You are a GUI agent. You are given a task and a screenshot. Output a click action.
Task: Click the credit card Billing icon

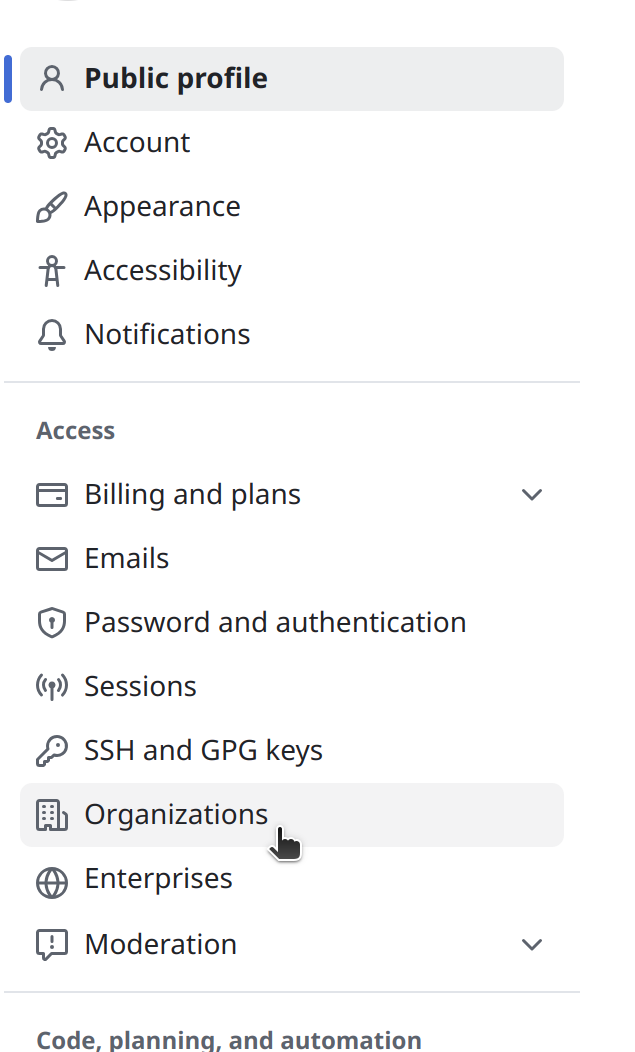pyautogui.click(x=51, y=495)
